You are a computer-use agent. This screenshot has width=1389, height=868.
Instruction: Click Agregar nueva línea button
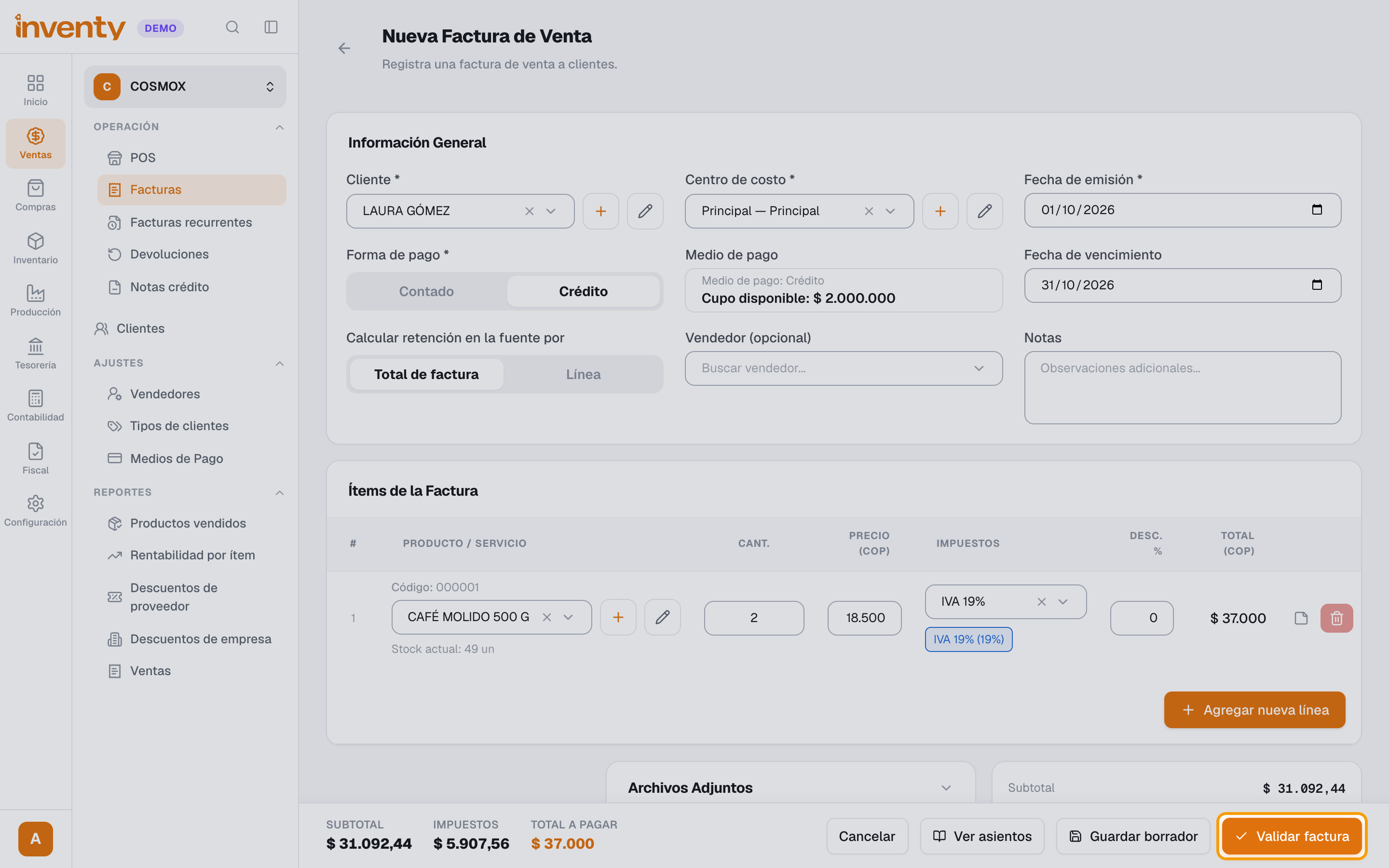click(x=1254, y=710)
